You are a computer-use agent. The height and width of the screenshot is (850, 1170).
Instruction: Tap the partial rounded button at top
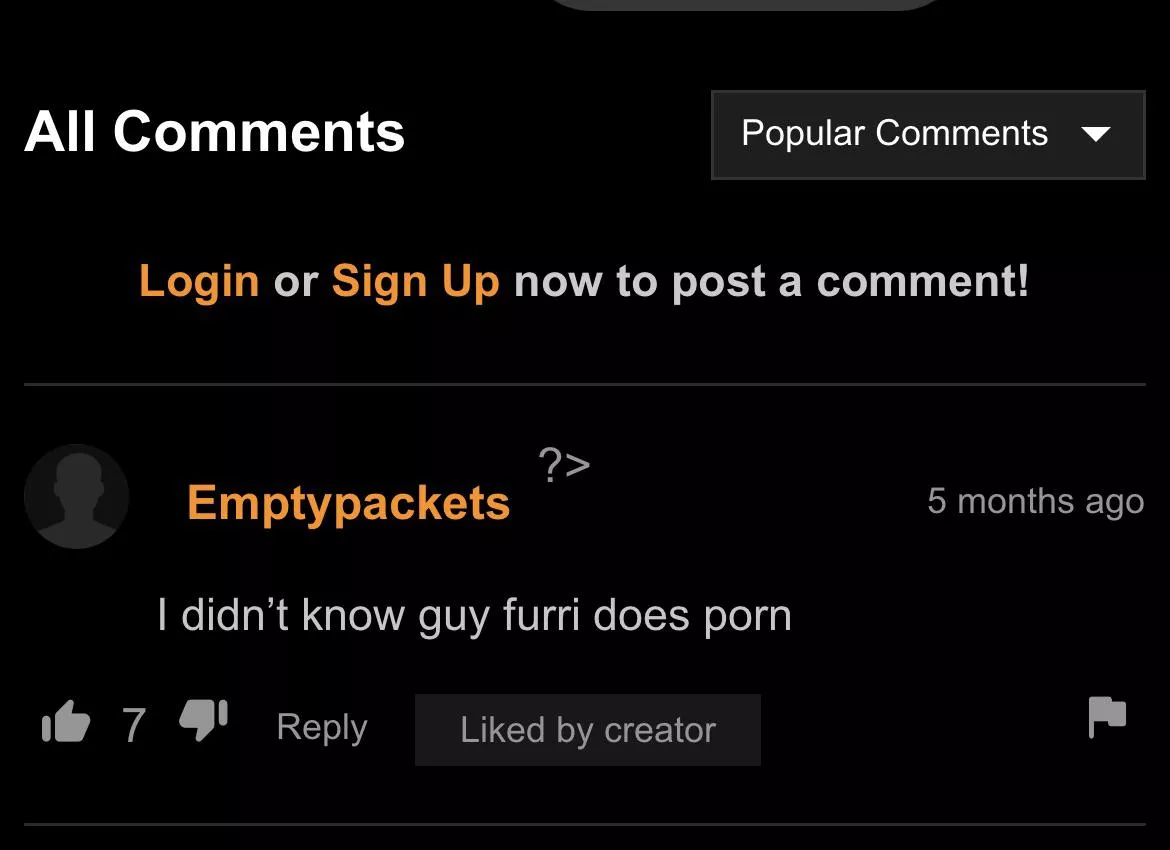point(746,4)
